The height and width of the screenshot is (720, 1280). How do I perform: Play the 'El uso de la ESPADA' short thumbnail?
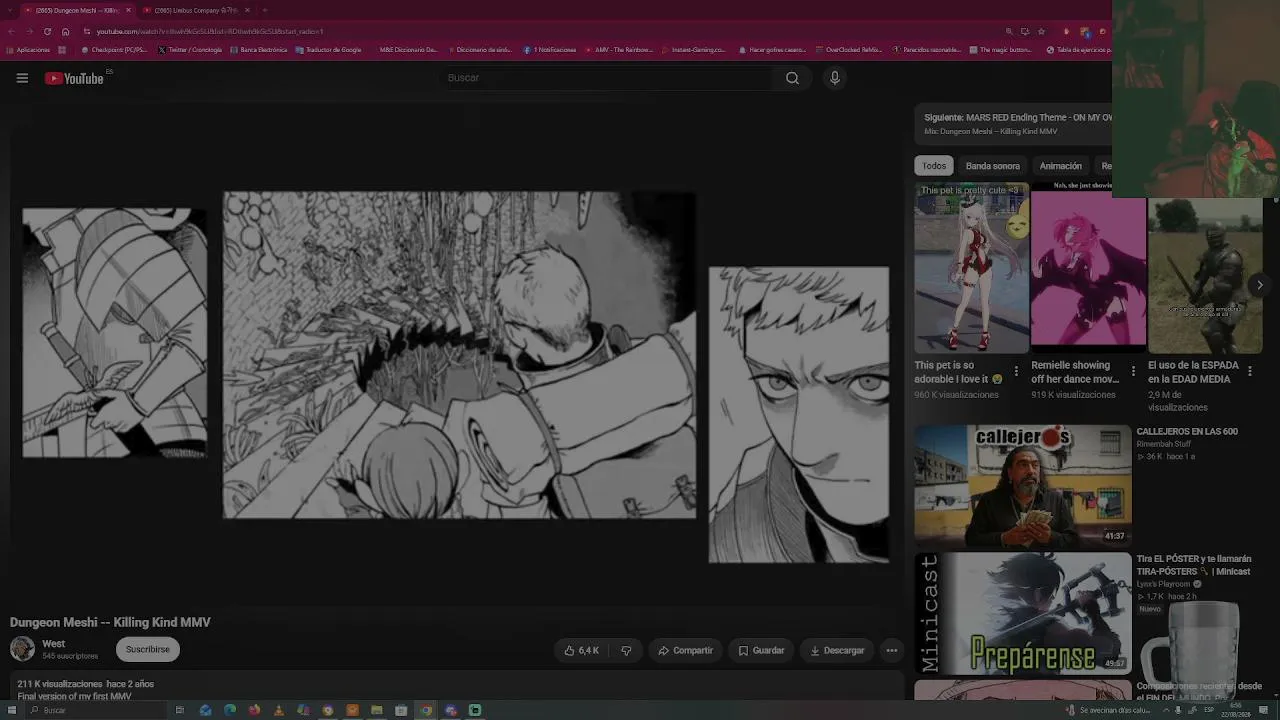1205,275
